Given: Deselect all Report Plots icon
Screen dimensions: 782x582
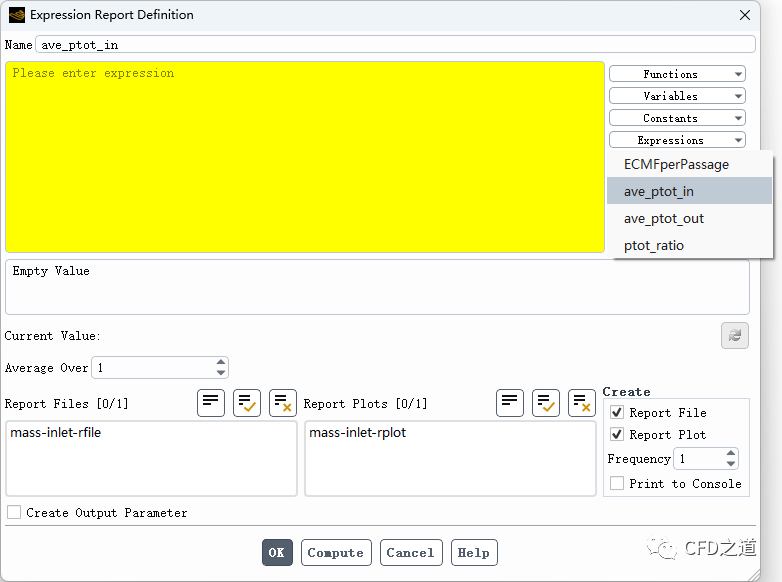Looking at the screenshot, I should coord(582,402).
